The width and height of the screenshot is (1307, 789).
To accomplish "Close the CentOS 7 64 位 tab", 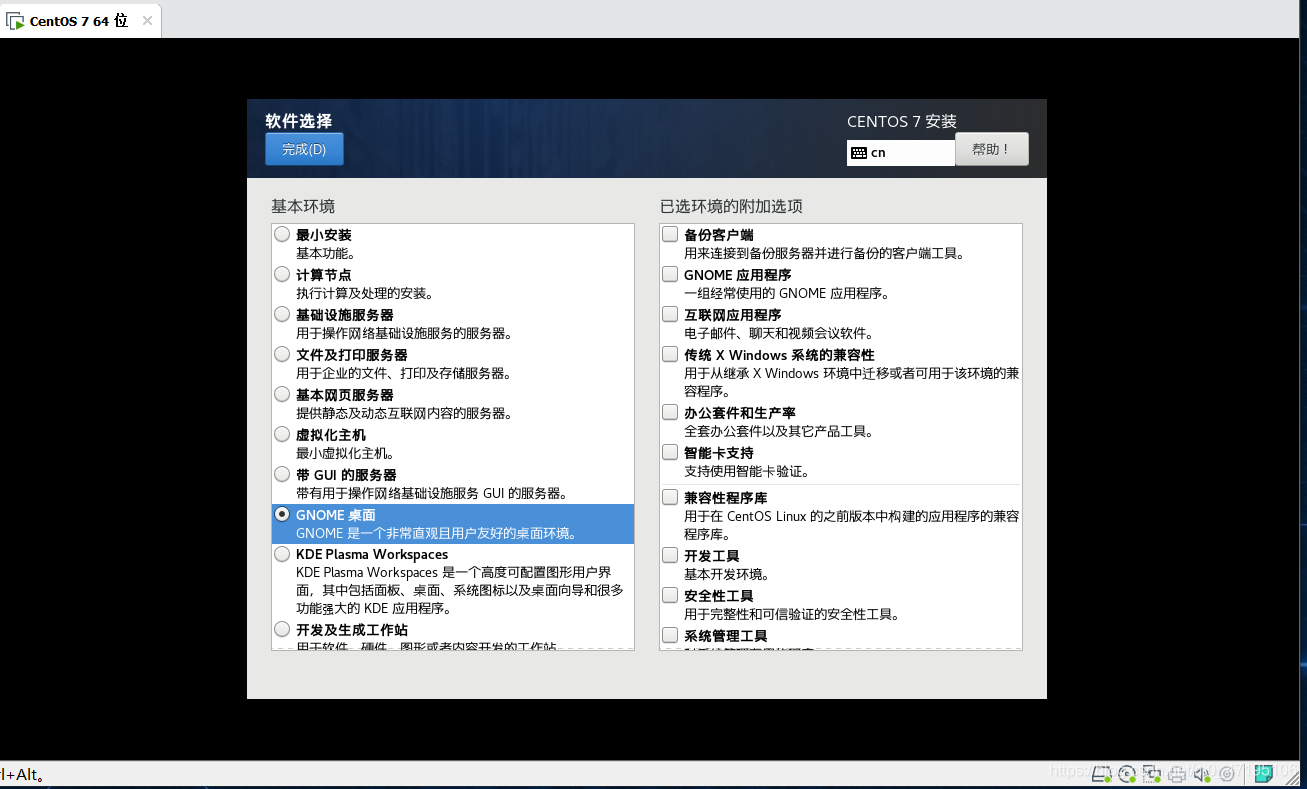I will [147, 21].
